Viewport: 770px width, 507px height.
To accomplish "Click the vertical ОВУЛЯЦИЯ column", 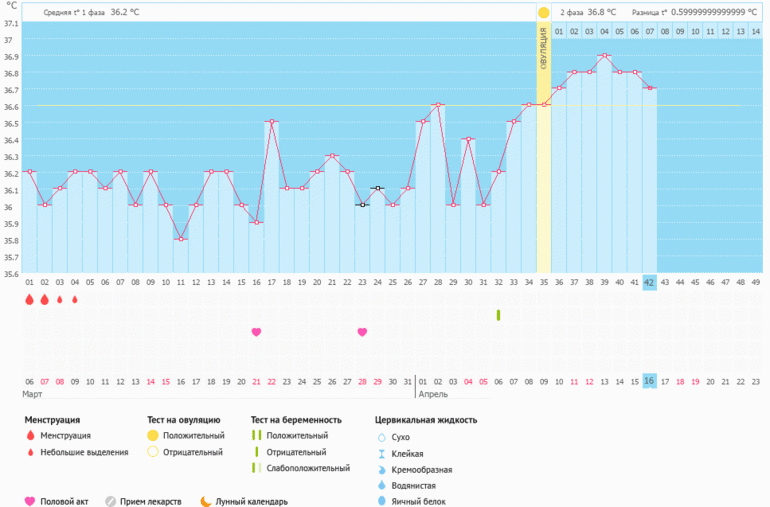I will pos(544,150).
